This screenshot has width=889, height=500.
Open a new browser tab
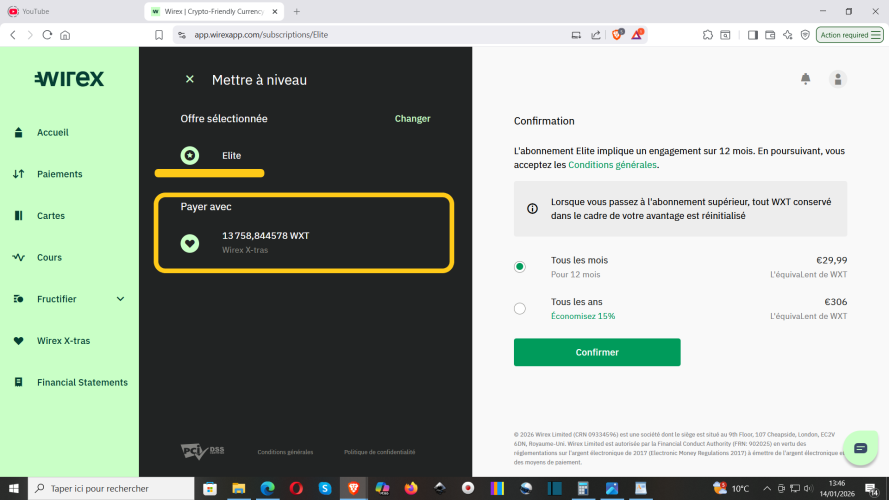coord(297,11)
